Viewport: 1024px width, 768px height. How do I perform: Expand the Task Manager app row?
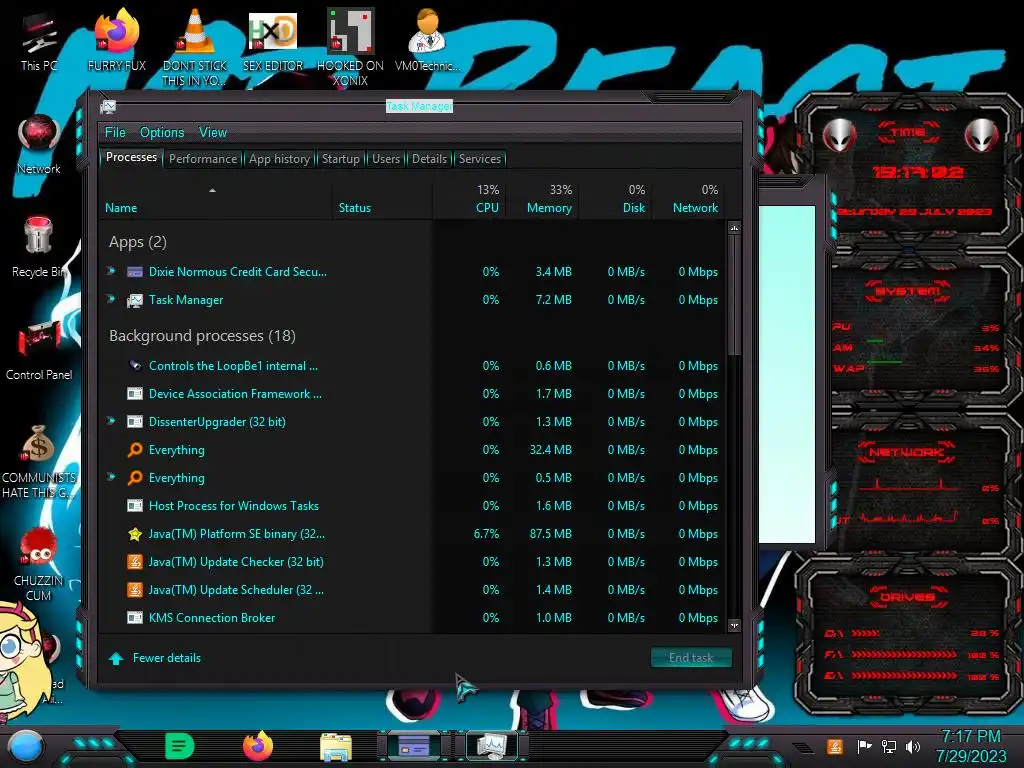click(x=111, y=298)
